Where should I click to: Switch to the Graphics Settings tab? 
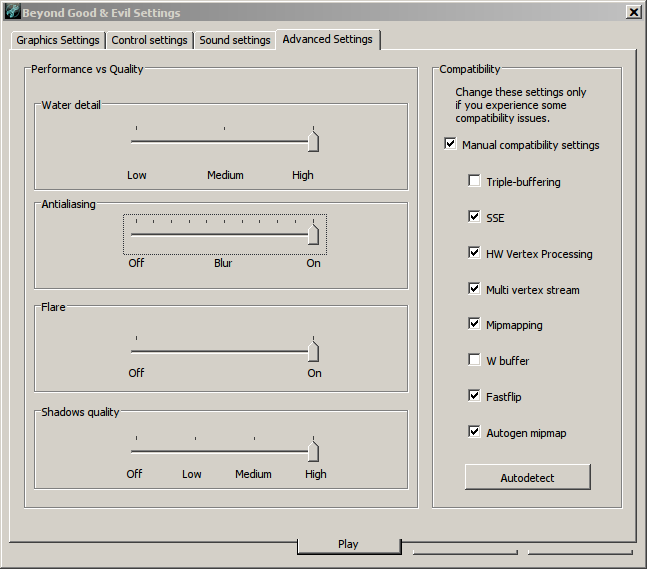coord(58,40)
